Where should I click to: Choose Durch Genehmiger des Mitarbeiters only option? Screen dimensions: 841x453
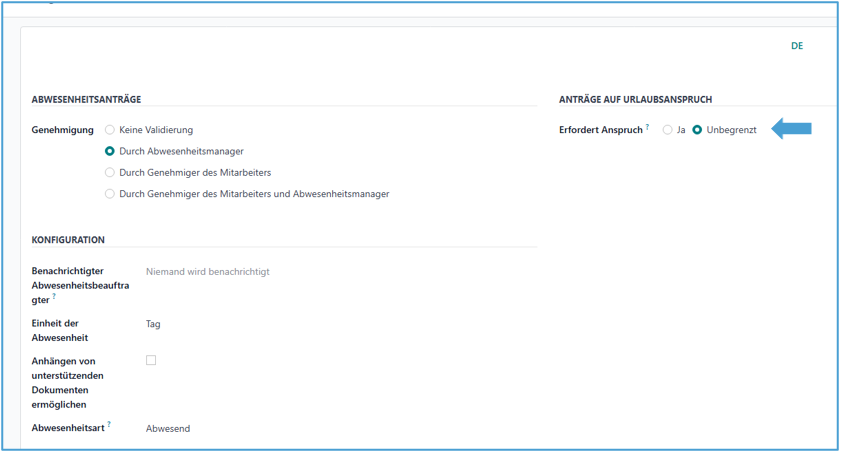(110, 172)
